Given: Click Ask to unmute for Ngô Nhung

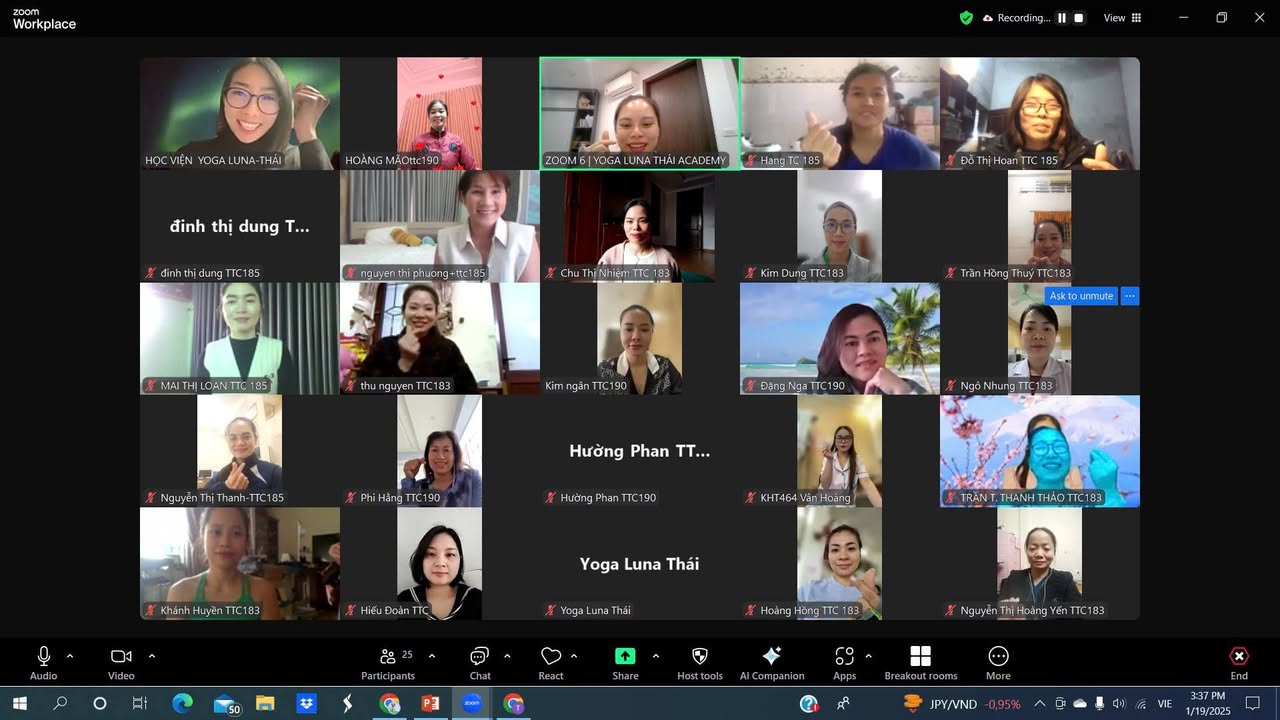Looking at the screenshot, I should coord(1081,296).
